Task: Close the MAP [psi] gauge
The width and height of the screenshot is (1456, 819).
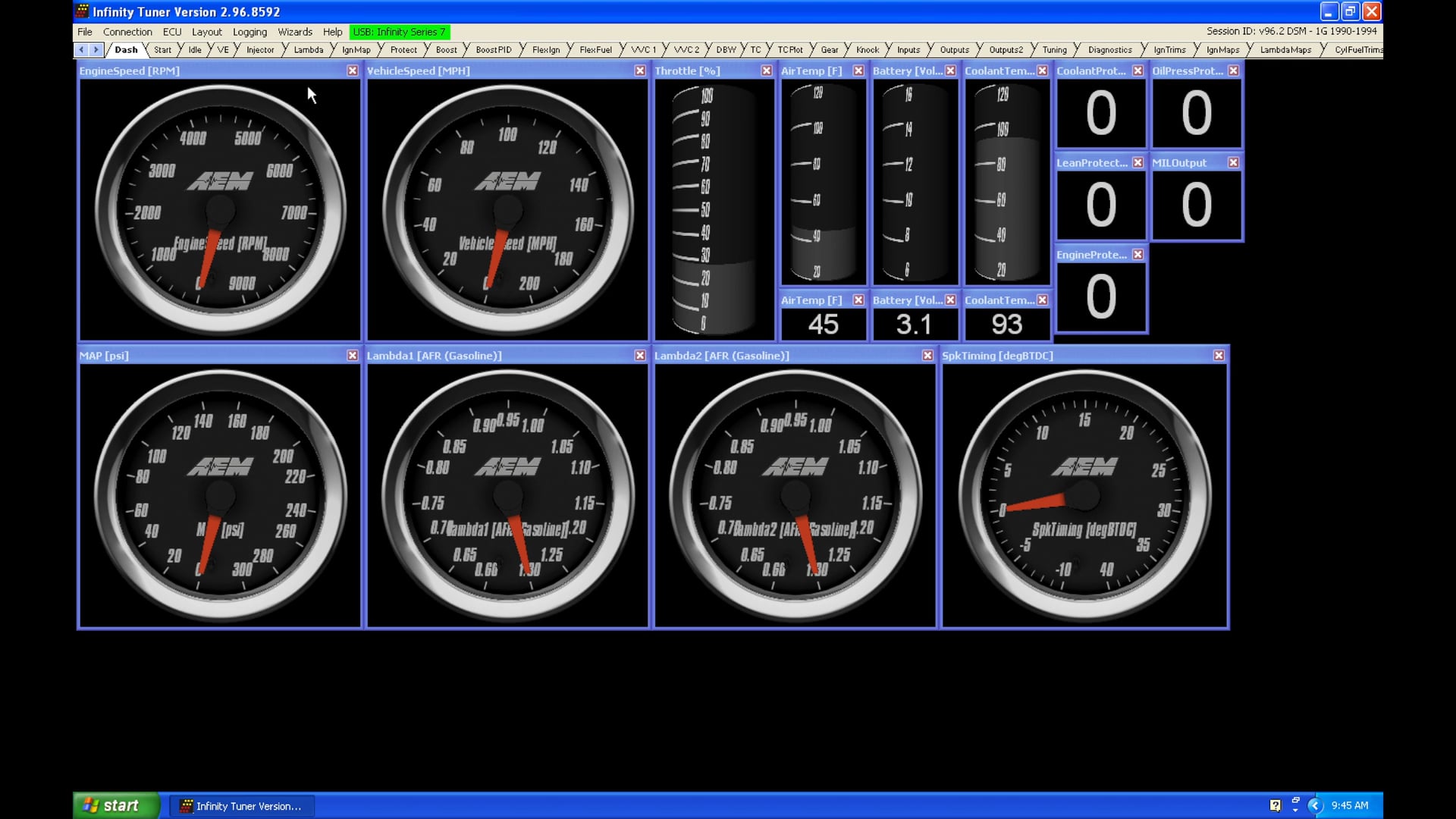Action: point(352,355)
